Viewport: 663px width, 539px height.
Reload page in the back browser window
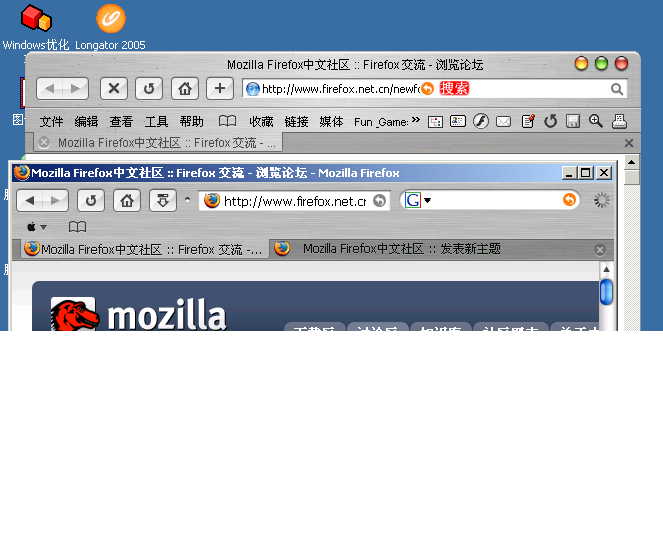point(149,89)
